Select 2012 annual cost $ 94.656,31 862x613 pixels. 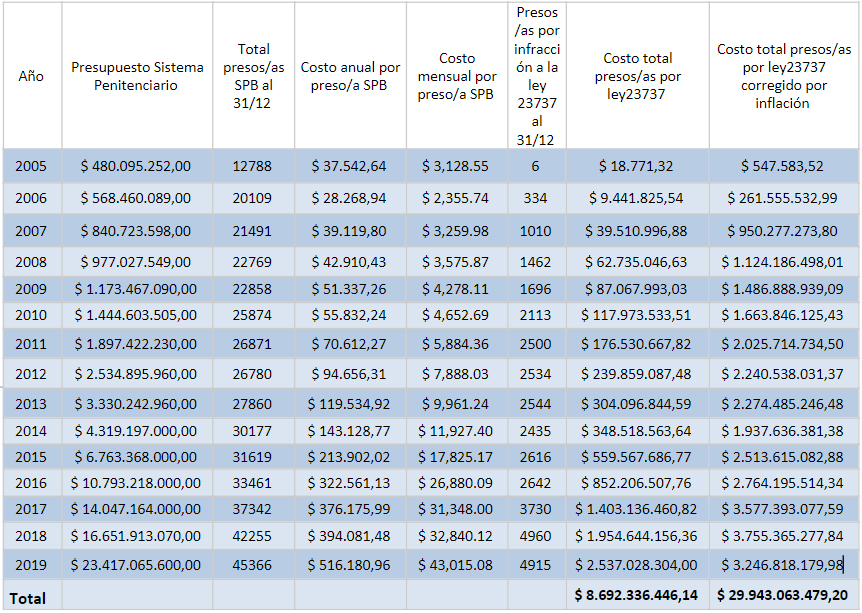click(x=350, y=374)
